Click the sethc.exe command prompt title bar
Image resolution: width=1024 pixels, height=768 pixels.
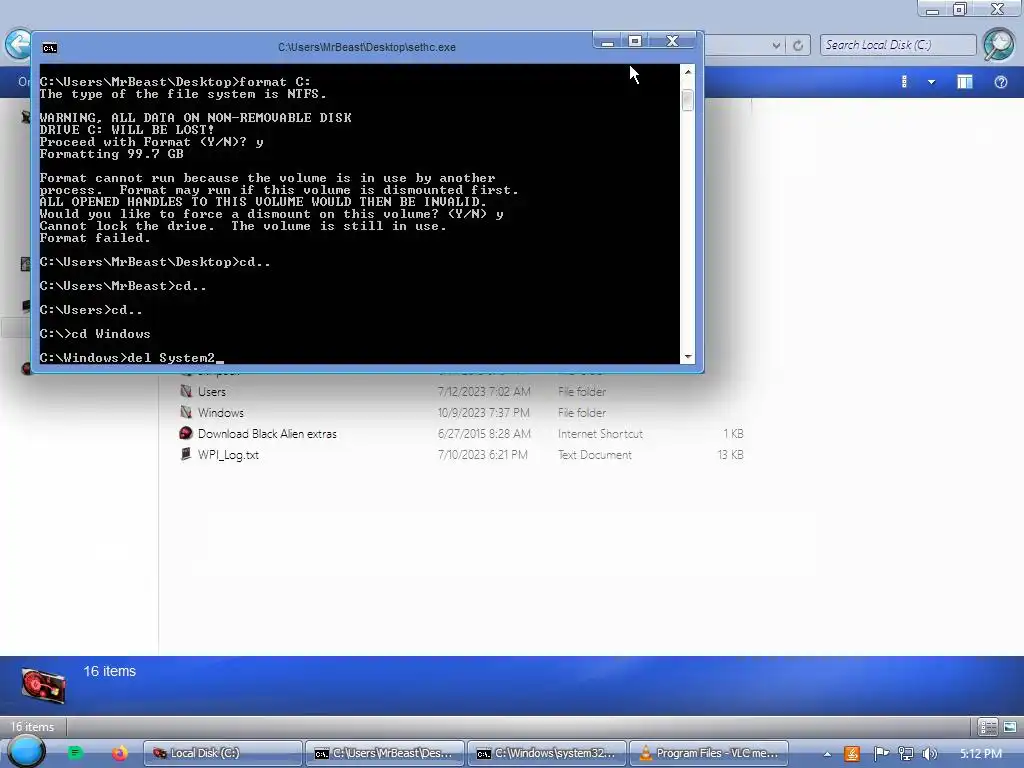click(x=366, y=47)
